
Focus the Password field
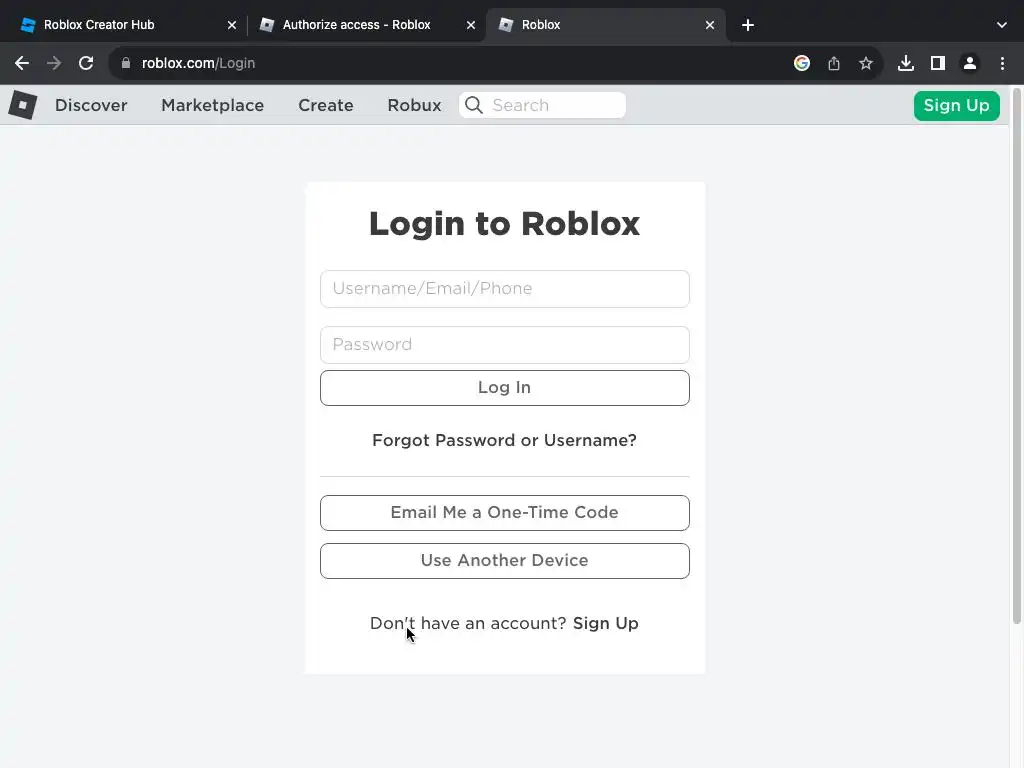(504, 345)
